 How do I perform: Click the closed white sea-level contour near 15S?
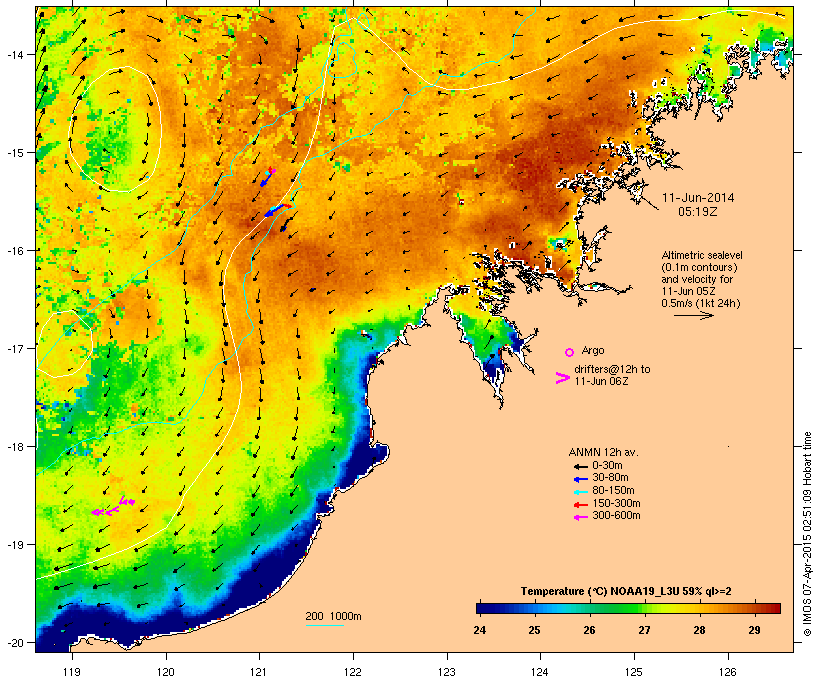click(115, 129)
